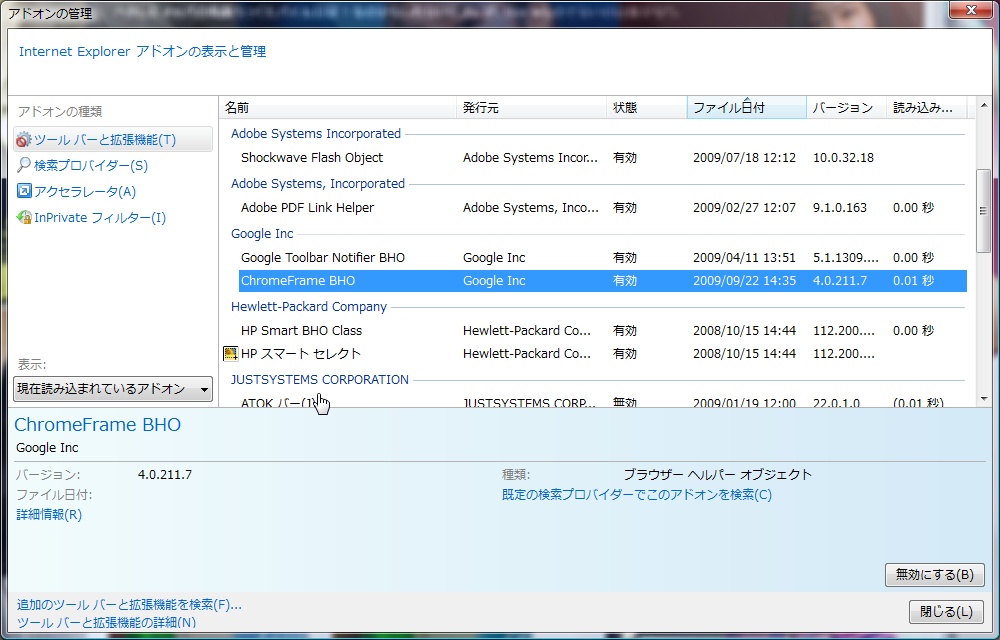
Task: Click the 2009/07/18 12:12 date cell
Action: click(744, 157)
